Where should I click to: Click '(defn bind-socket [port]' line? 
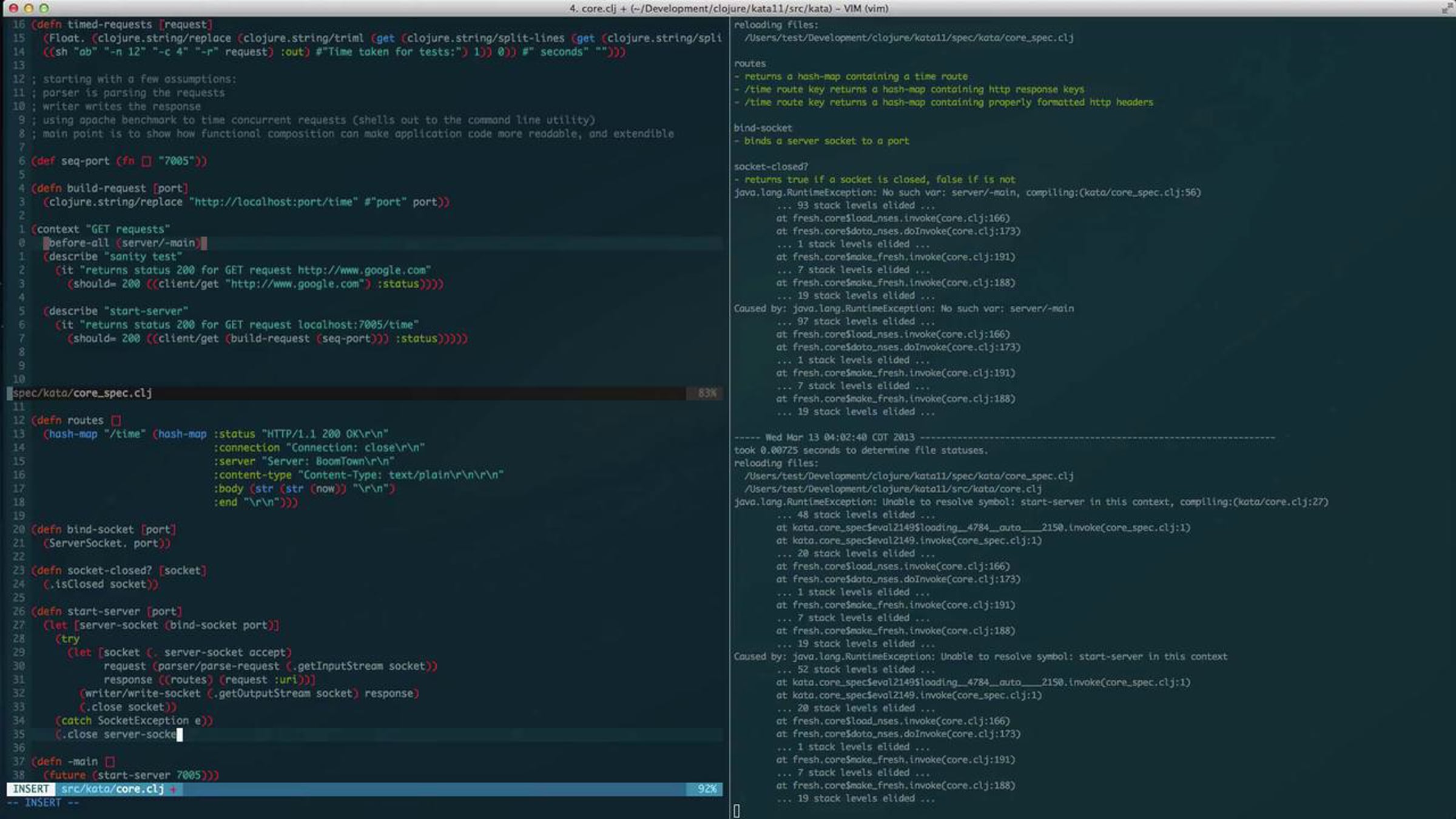[x=104, y=530]
